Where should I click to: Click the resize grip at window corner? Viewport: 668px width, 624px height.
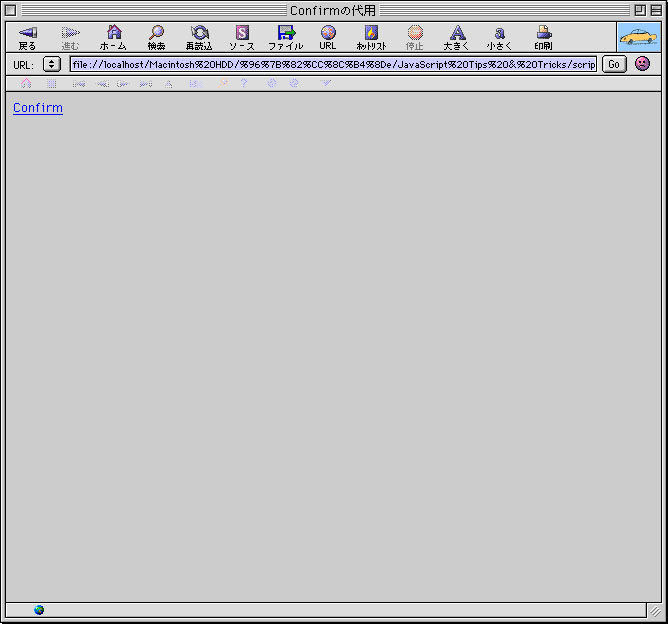(655, 612)
